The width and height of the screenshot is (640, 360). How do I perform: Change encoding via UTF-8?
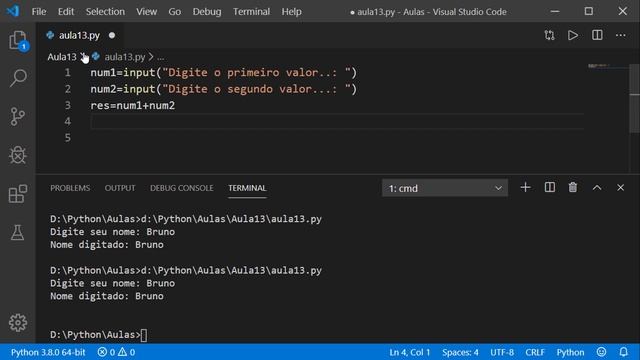(502, 352)
